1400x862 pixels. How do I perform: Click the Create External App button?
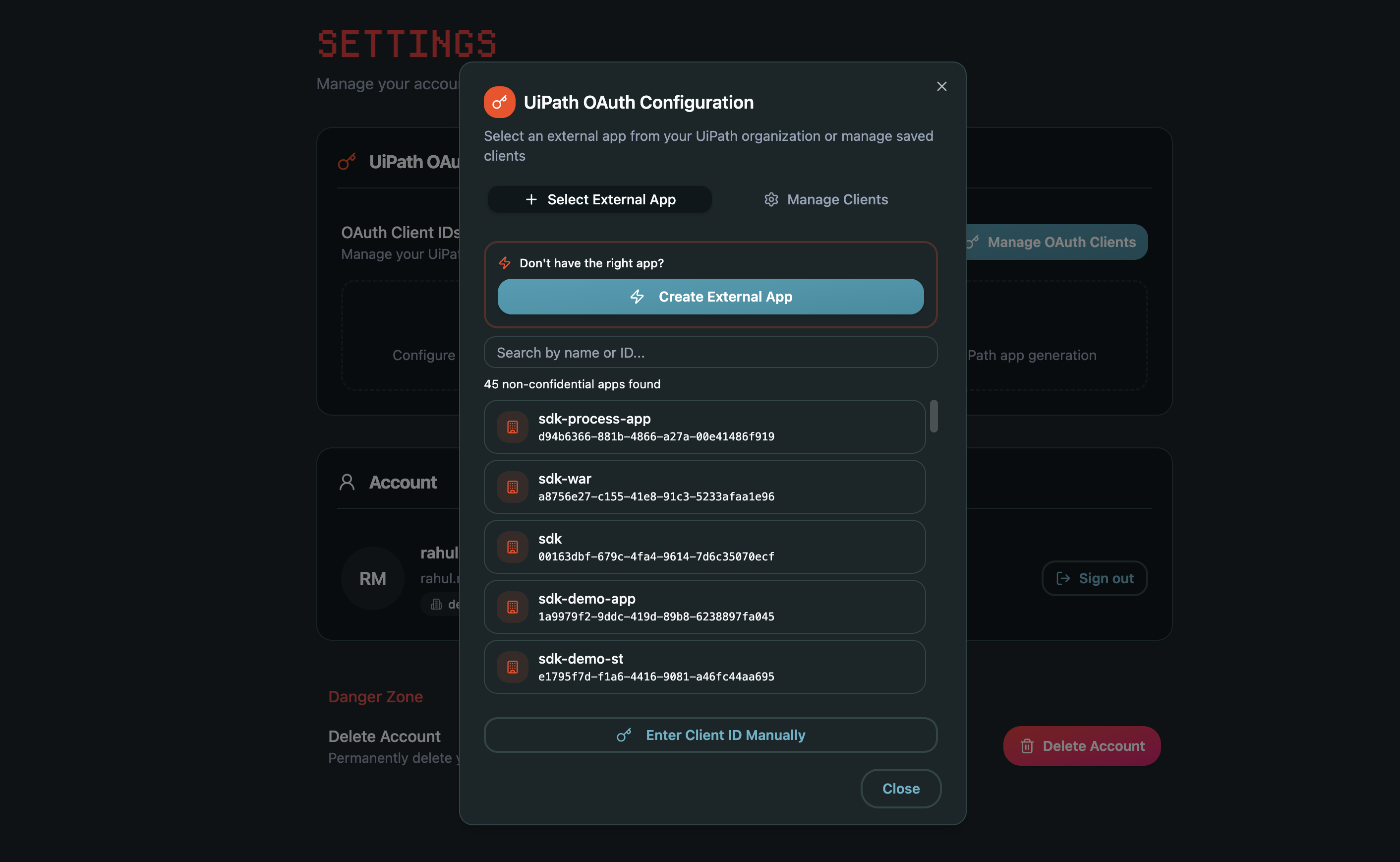[710, 297]
